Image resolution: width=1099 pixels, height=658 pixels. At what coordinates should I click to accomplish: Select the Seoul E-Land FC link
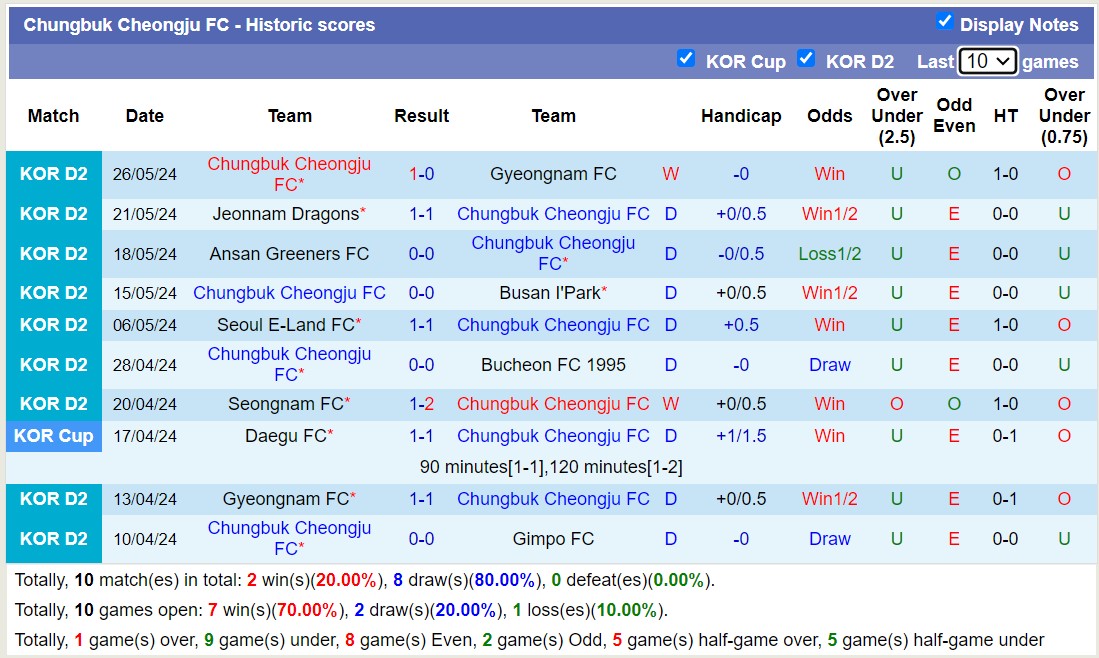(x=284, y=324)
